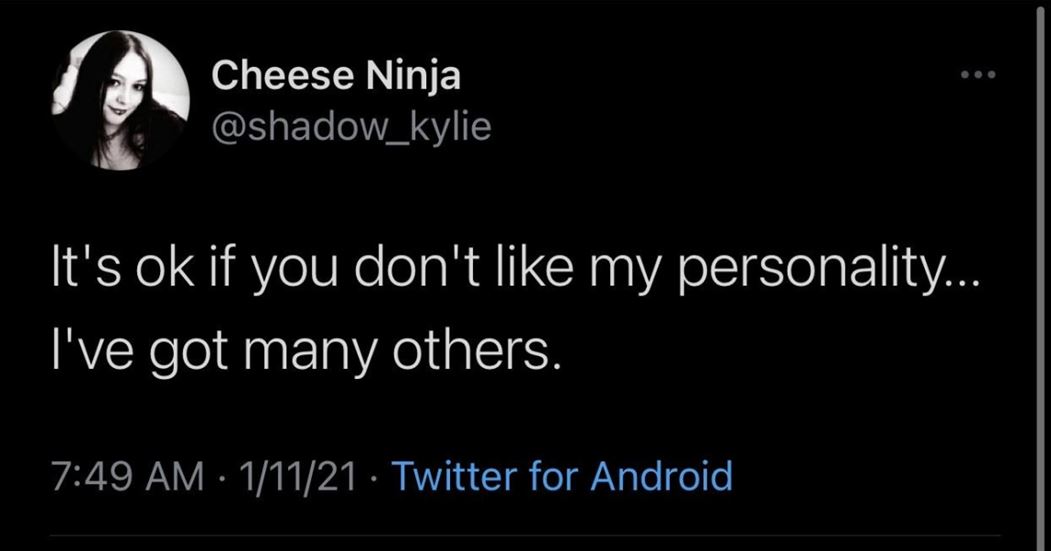Image resolution: width=1051 pixels, height=551 pixels.
Task: Click the word "Android" in the source label
Action: [x=660, y=475]
